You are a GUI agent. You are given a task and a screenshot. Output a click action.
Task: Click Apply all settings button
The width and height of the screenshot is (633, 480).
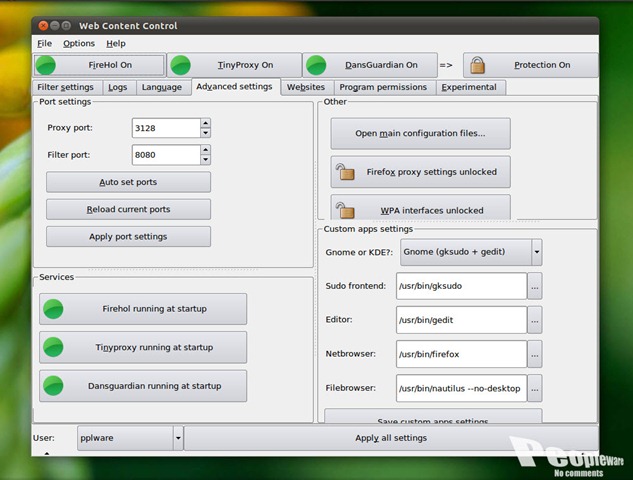(390, 438)
